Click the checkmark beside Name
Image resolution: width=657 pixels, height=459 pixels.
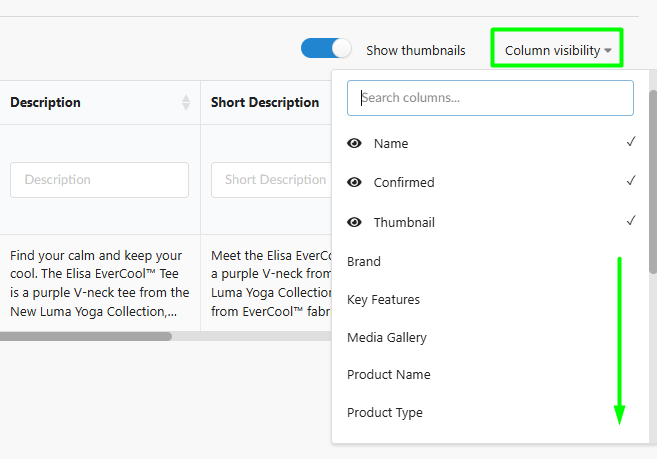pos(631,142)
